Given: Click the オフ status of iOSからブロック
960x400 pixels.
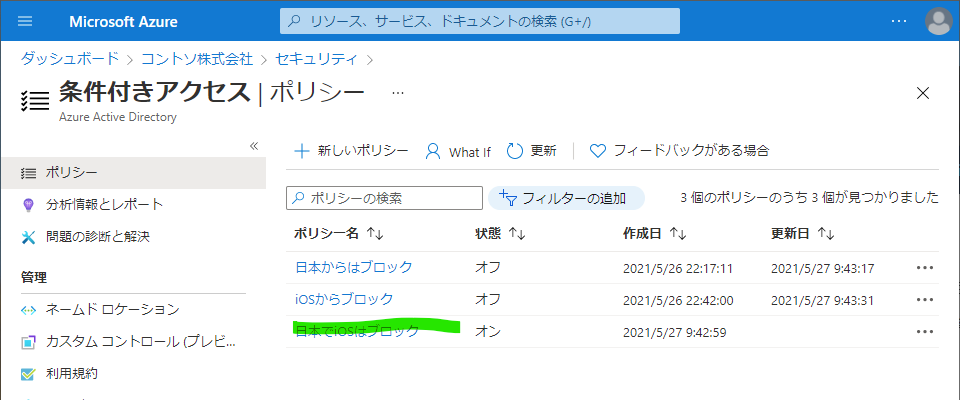Looking at the screenshot, I should pyautogui.click(x=488, y=300).
